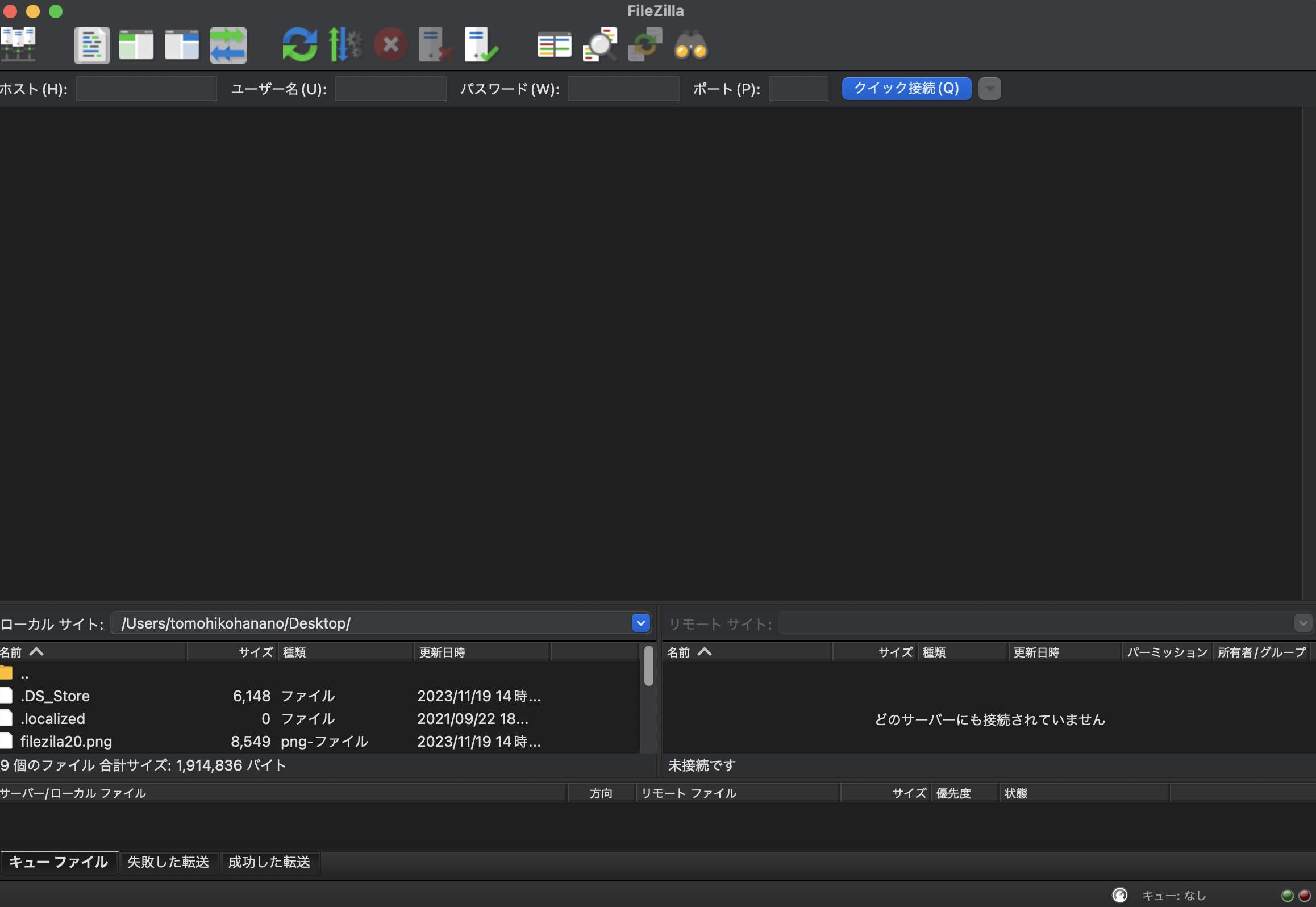Click the remote 所有者/グループ column header

(x=1262, y=652)
